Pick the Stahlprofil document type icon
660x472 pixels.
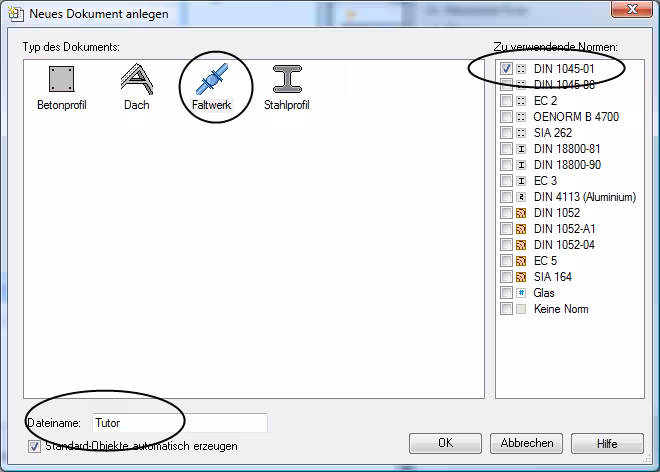(288, 80)
